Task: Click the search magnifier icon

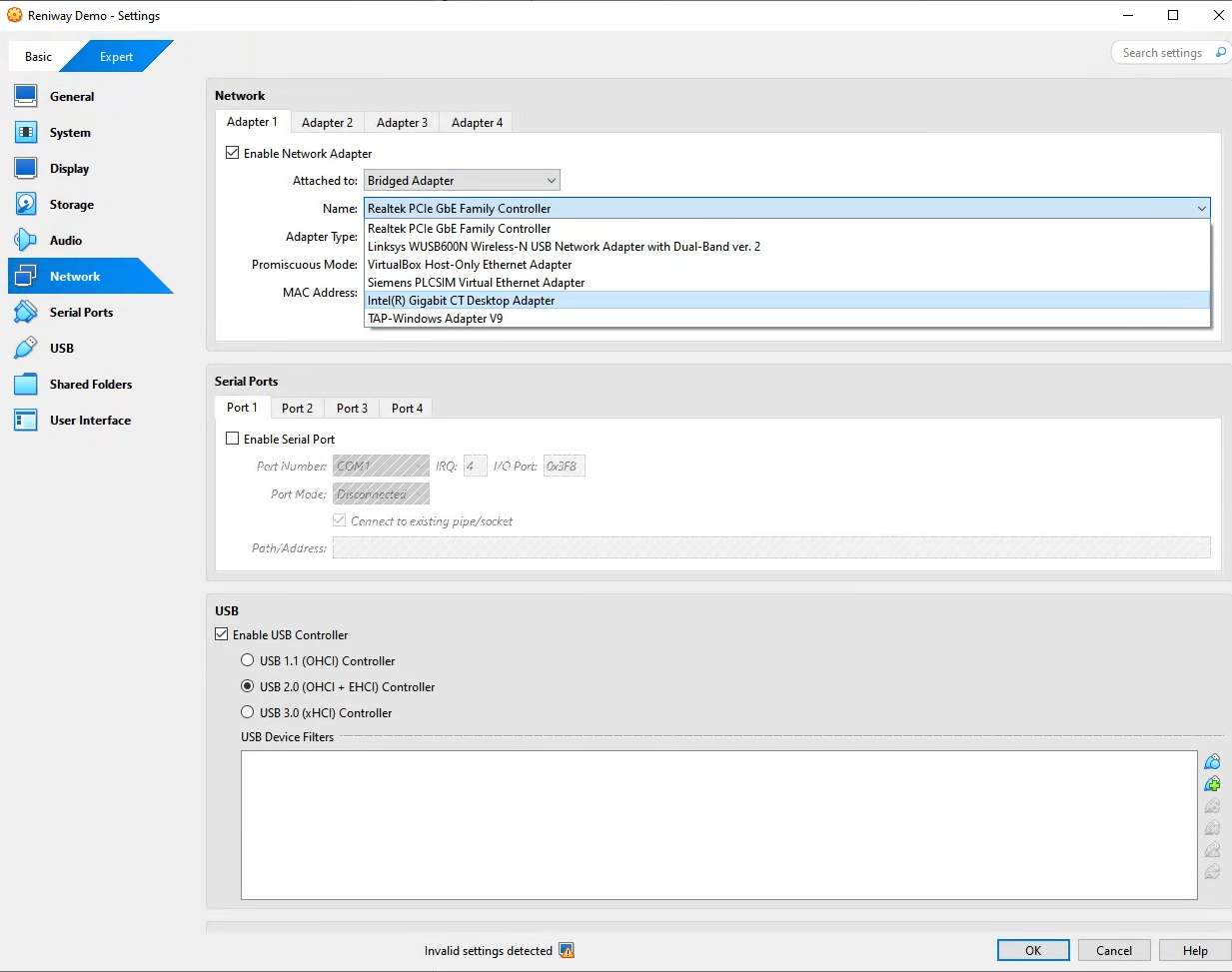Action: point(1220,53)
